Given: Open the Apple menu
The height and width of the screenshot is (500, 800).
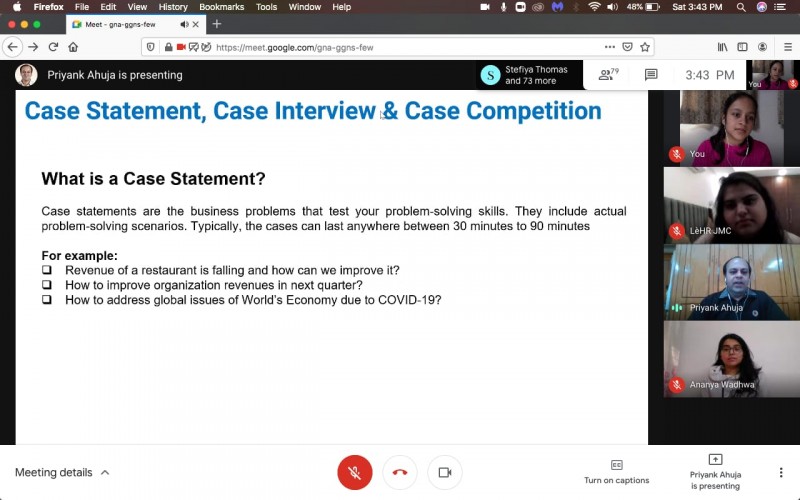Looking at the screenshot, I should pyautogui.click(x=17, y=7).
